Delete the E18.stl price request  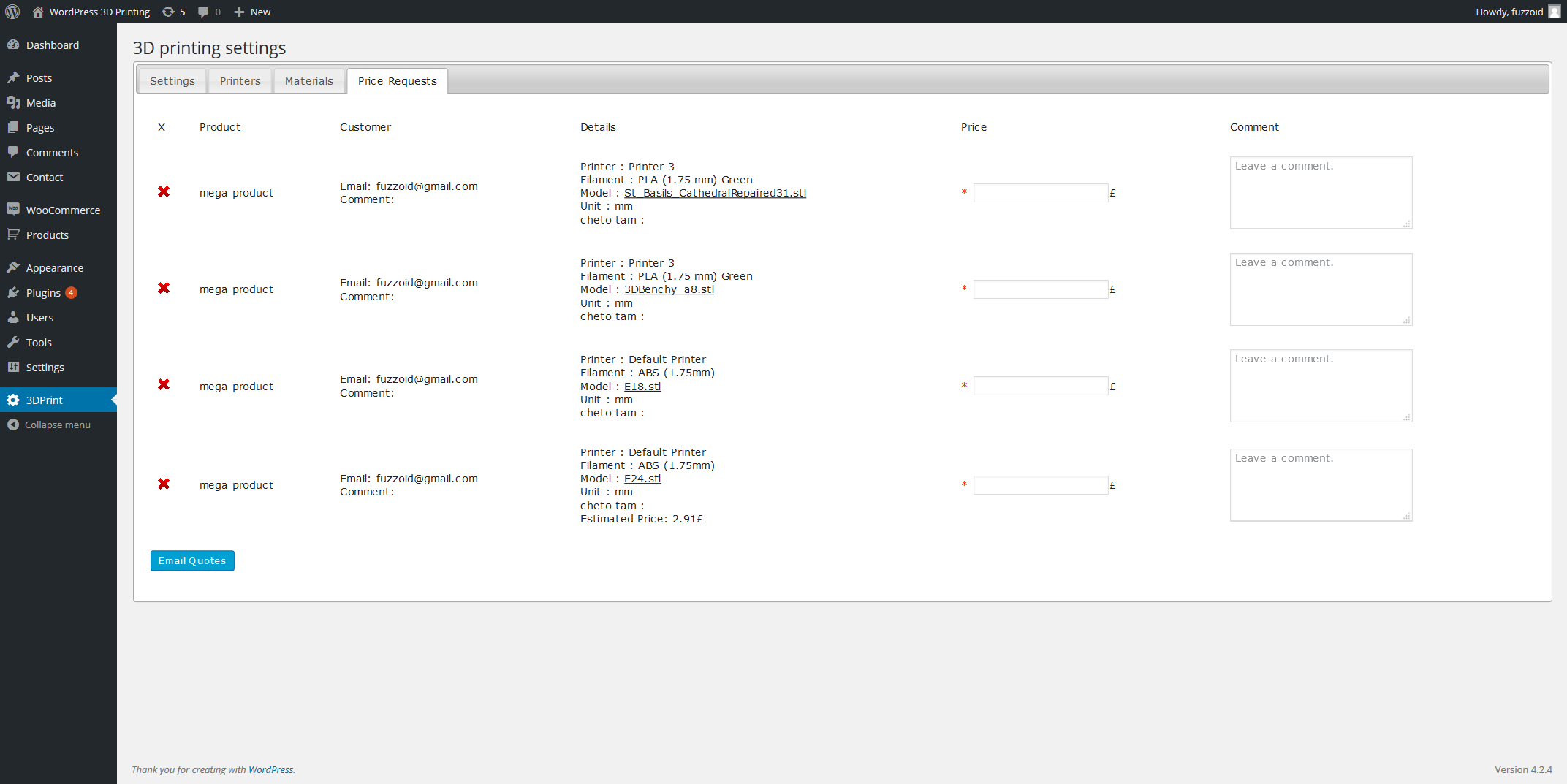click(x=164, y=384)
